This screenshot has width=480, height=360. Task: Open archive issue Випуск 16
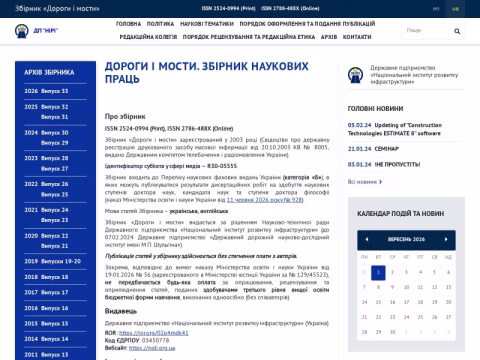[x=55, y=308]
